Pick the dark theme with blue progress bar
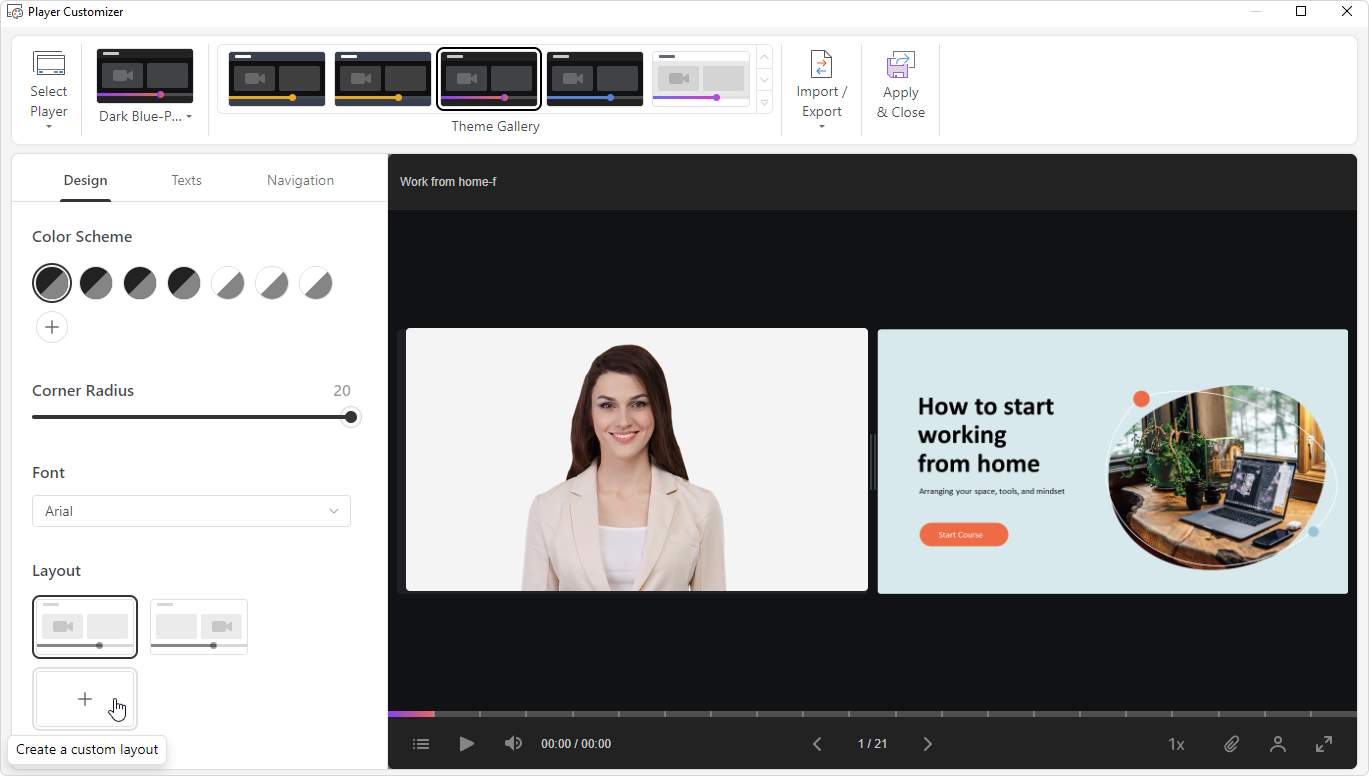1369x776 pixels. [595, 79]
